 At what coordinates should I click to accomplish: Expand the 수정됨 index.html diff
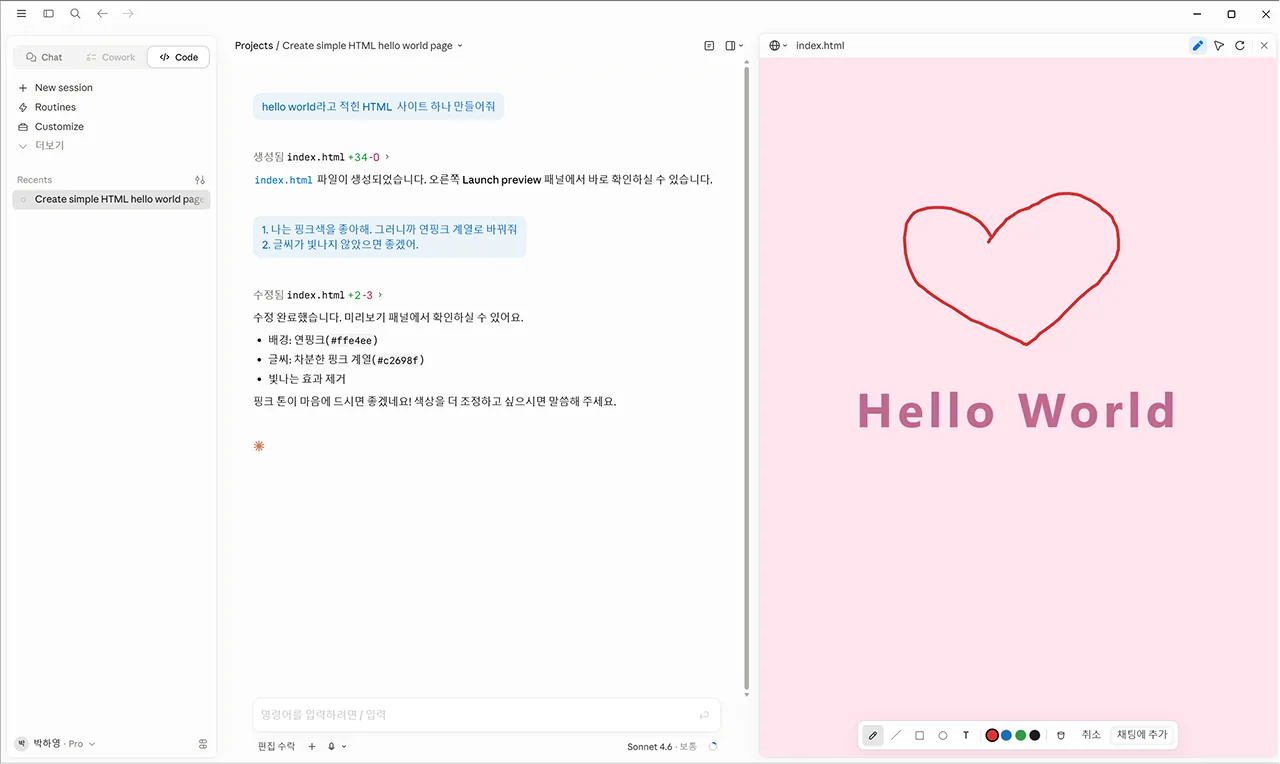[x=317, y=295]
